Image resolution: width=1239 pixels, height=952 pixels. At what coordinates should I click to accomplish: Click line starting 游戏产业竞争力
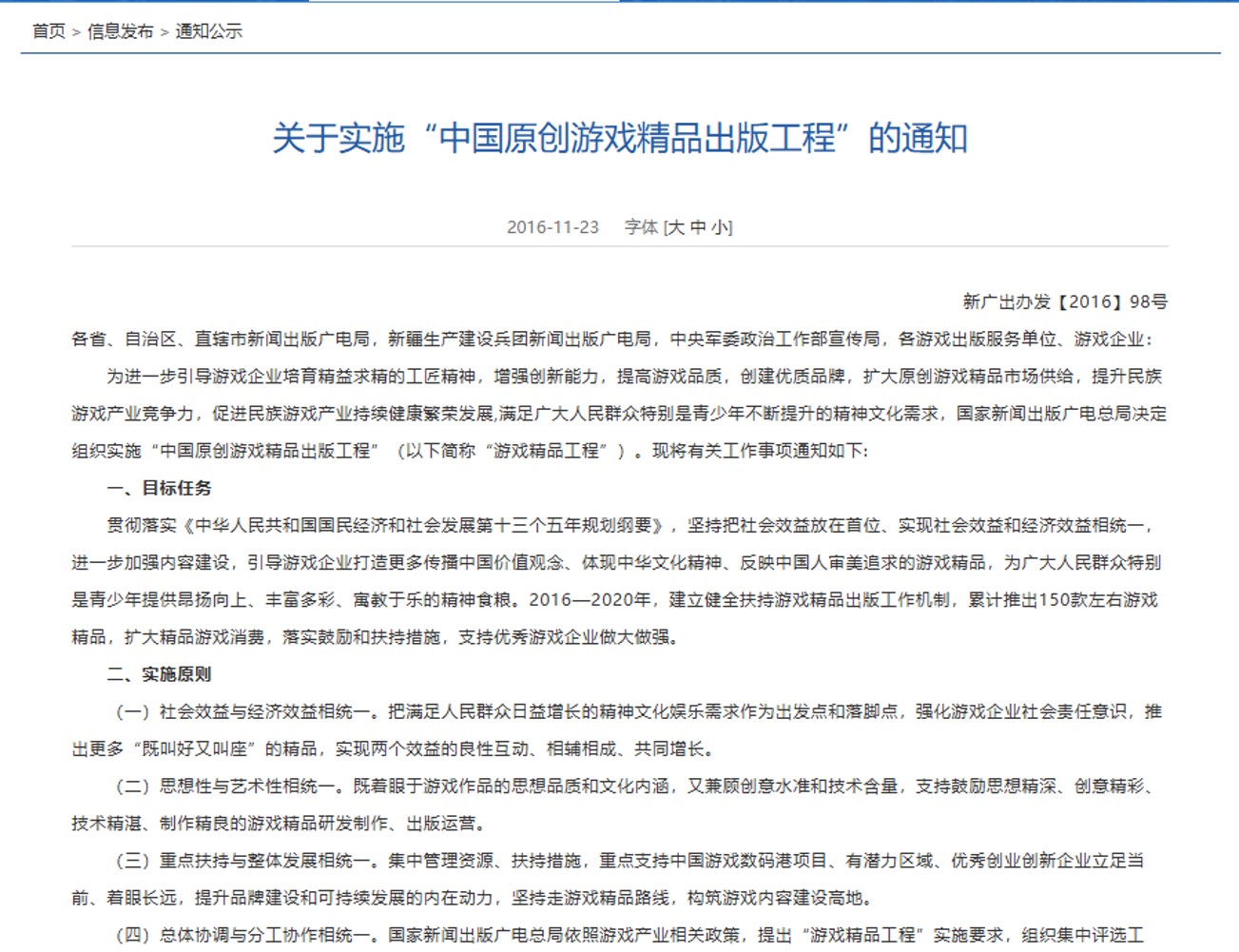(x=619, y=414)
